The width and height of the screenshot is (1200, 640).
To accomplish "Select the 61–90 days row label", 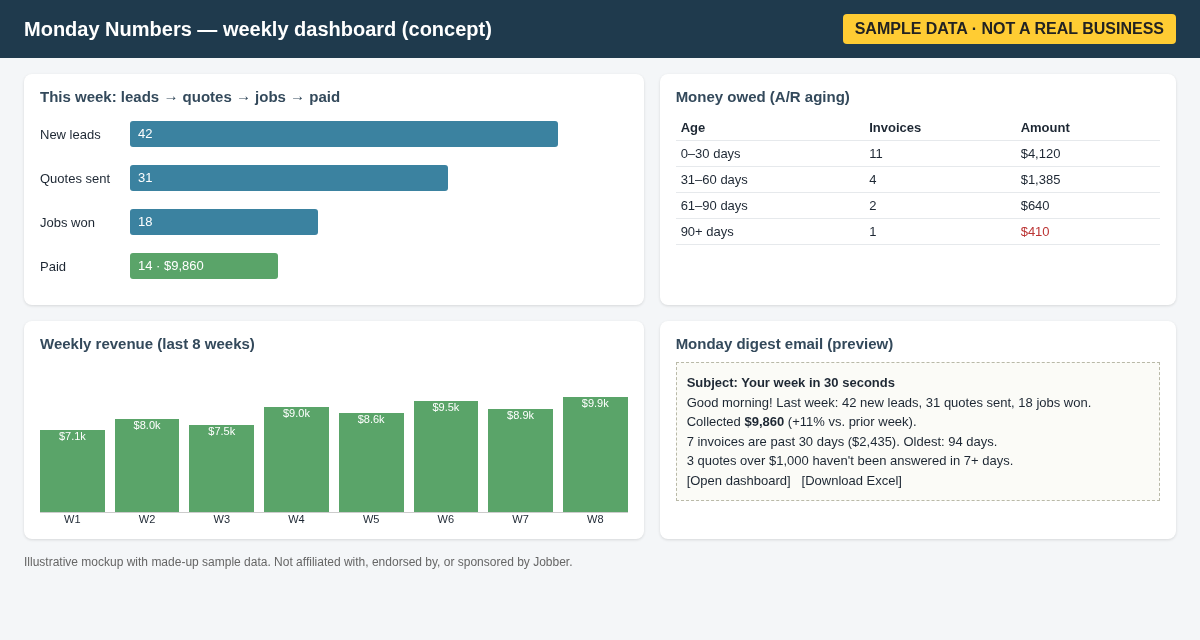I will [714, 205].
